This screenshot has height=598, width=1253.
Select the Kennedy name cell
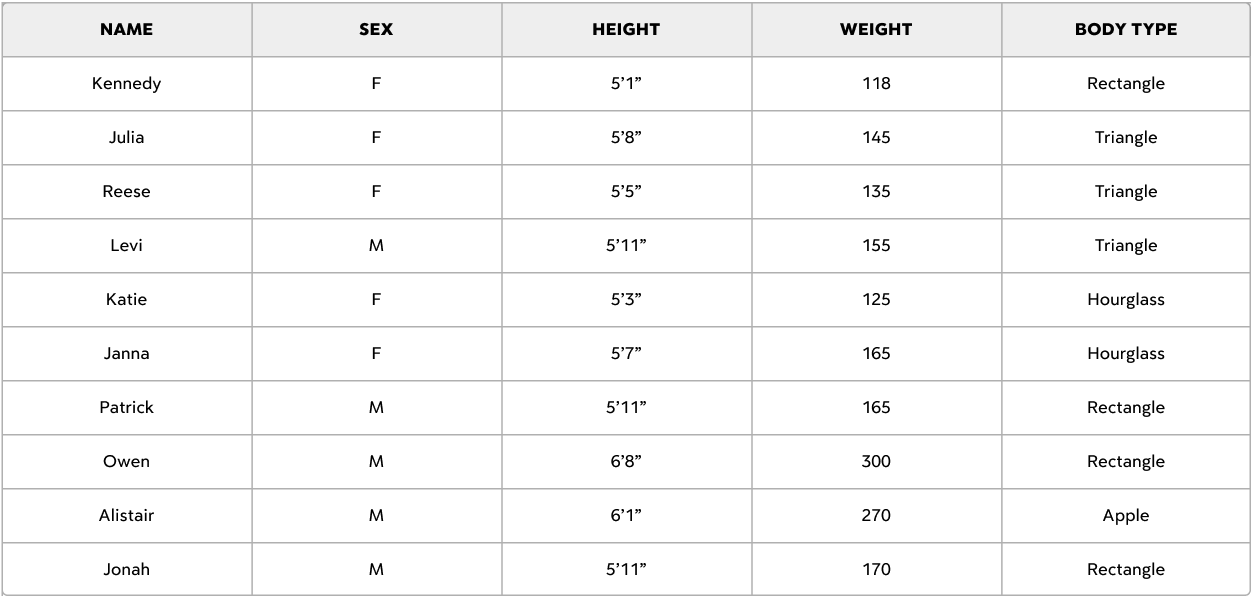[126, 84]
